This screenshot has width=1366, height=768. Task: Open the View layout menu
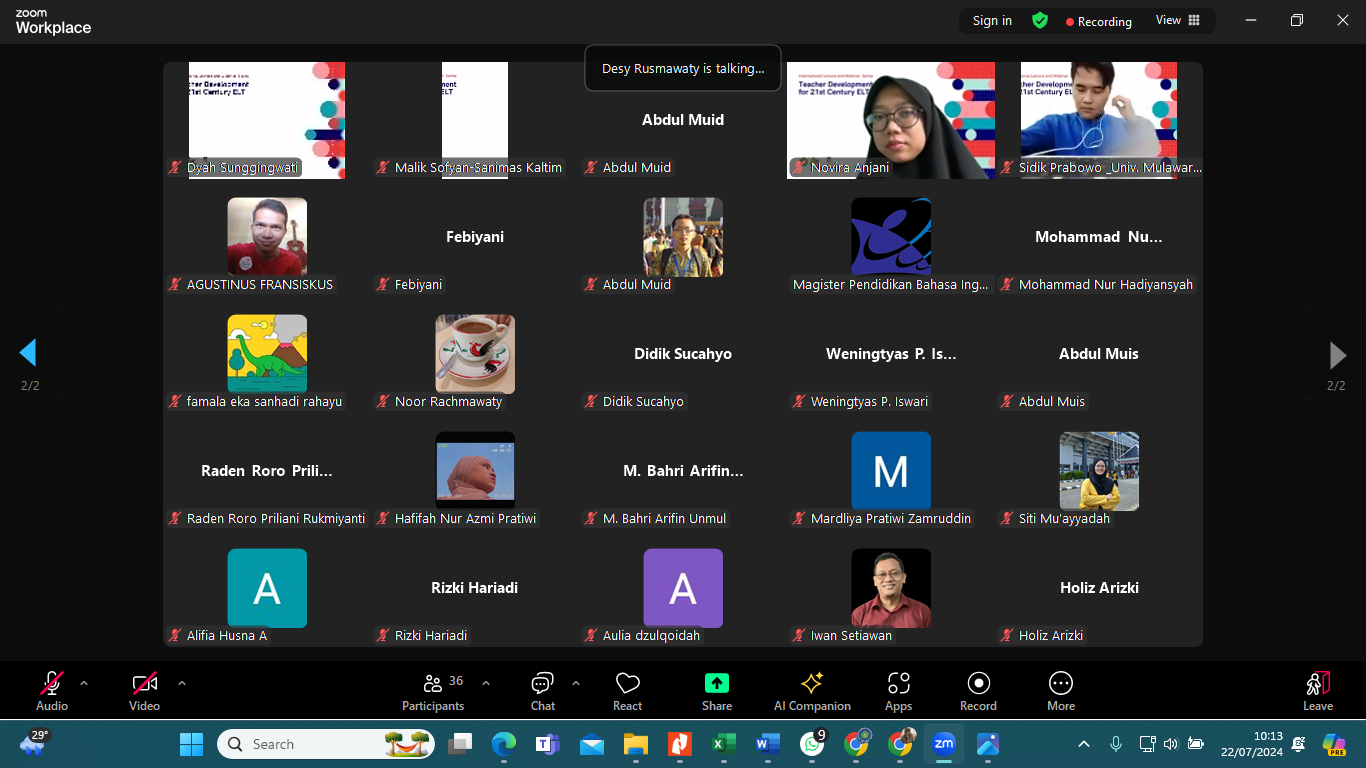coord(1178,20)
